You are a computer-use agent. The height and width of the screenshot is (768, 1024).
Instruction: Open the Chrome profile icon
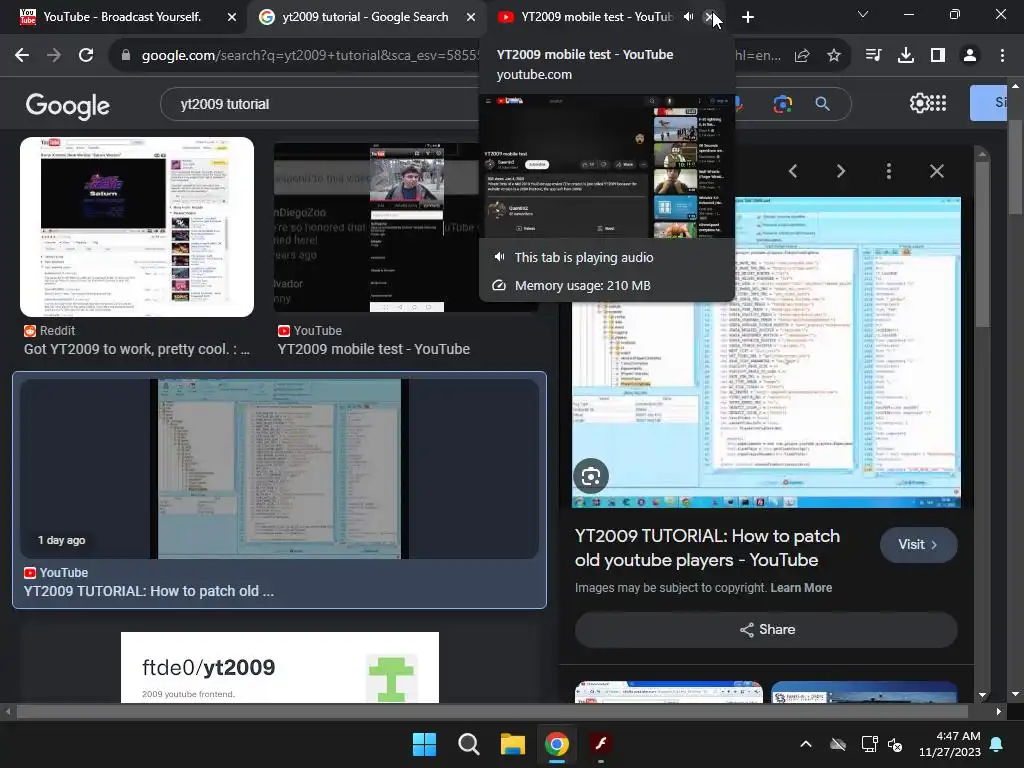click(x=970, y=56)
